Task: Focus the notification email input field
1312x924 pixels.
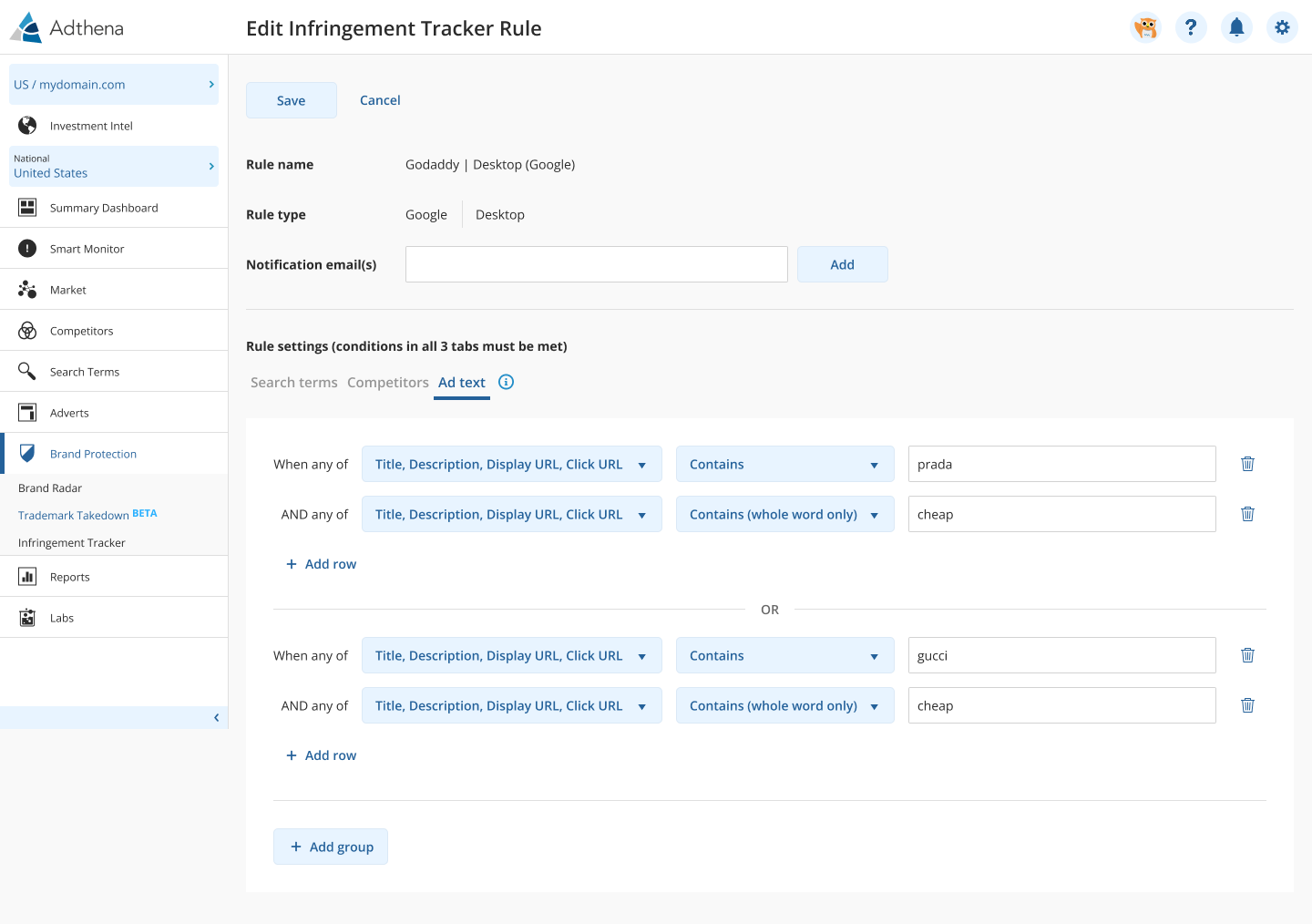Action: [x=596, y=264]
